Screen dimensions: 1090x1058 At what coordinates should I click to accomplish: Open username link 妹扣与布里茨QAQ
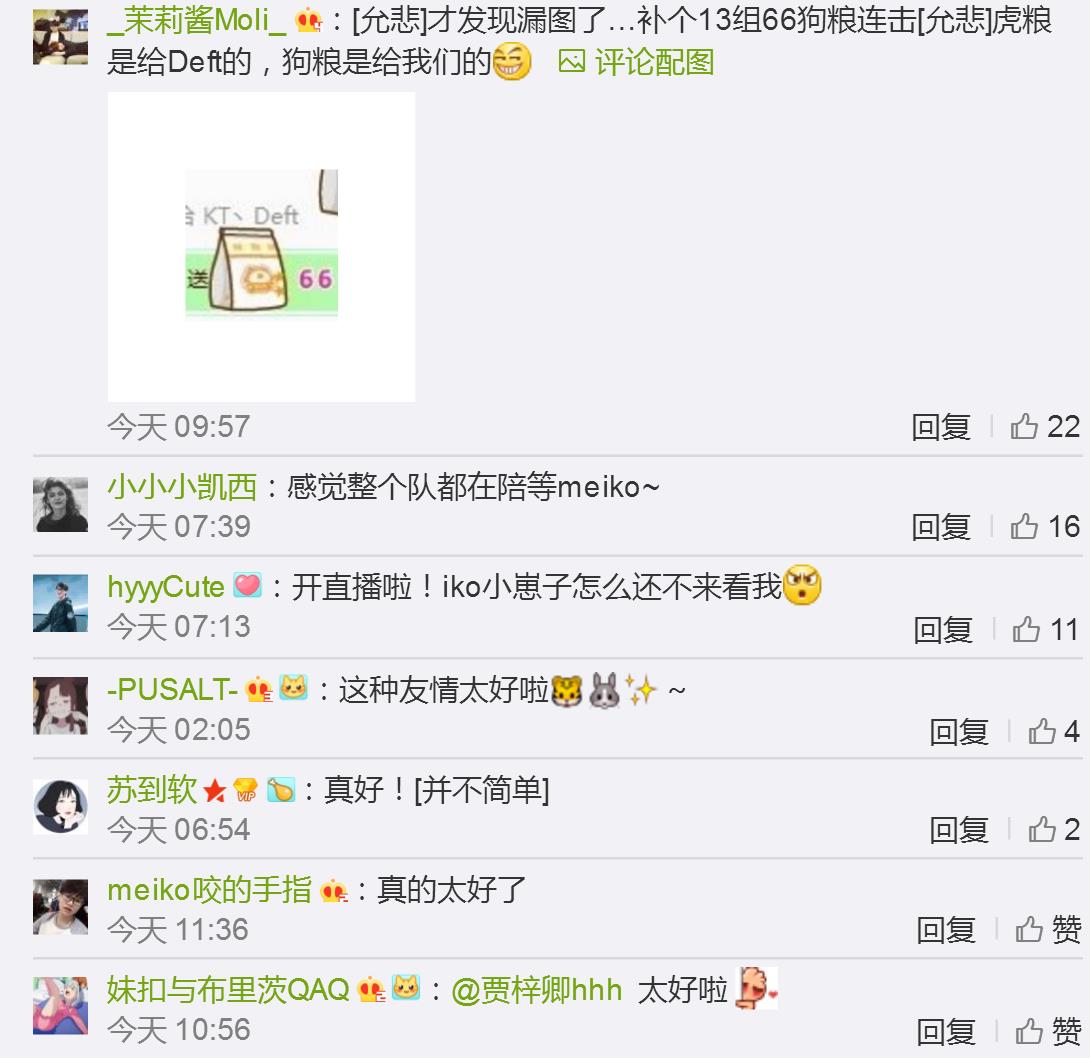point(228,990)
